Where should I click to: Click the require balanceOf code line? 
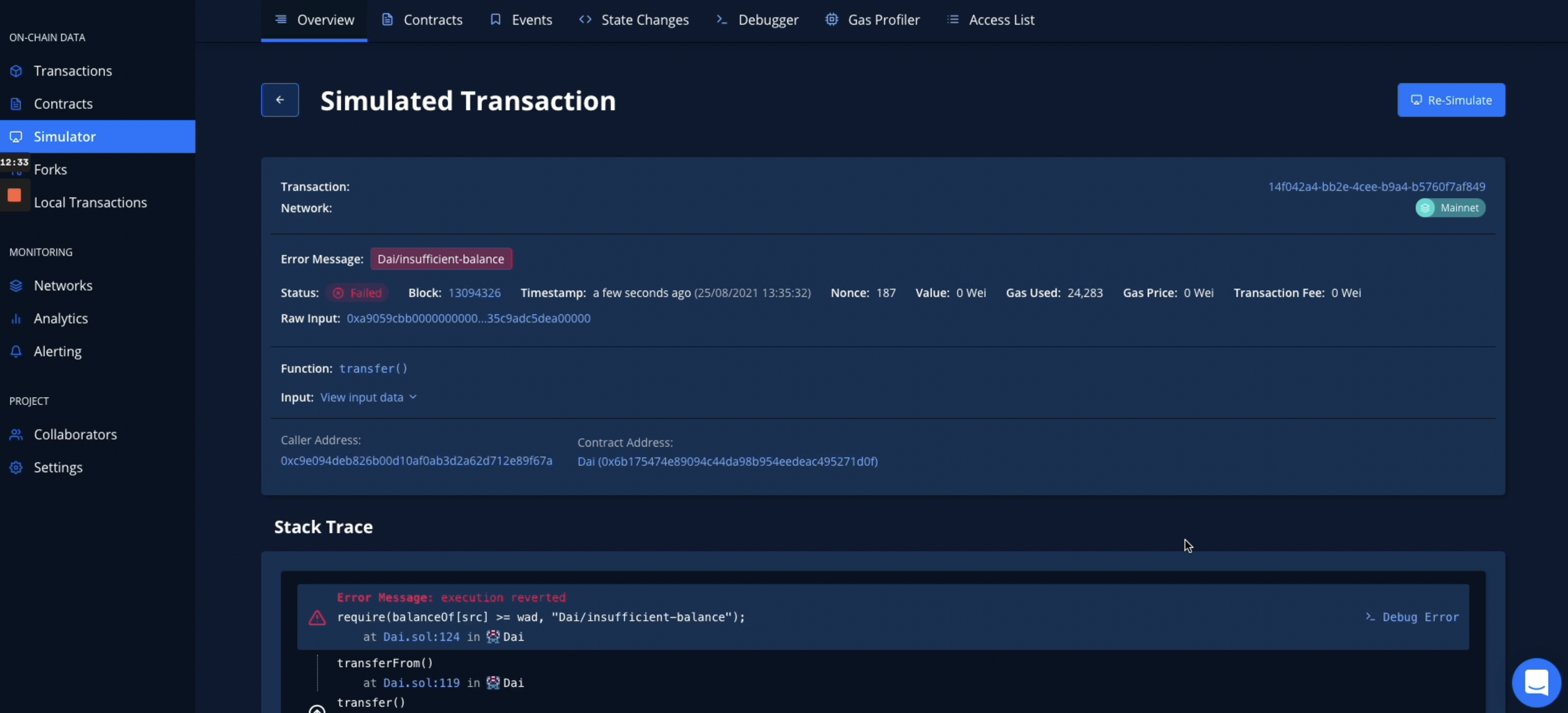pyautogui.click(x=540, y=617)
